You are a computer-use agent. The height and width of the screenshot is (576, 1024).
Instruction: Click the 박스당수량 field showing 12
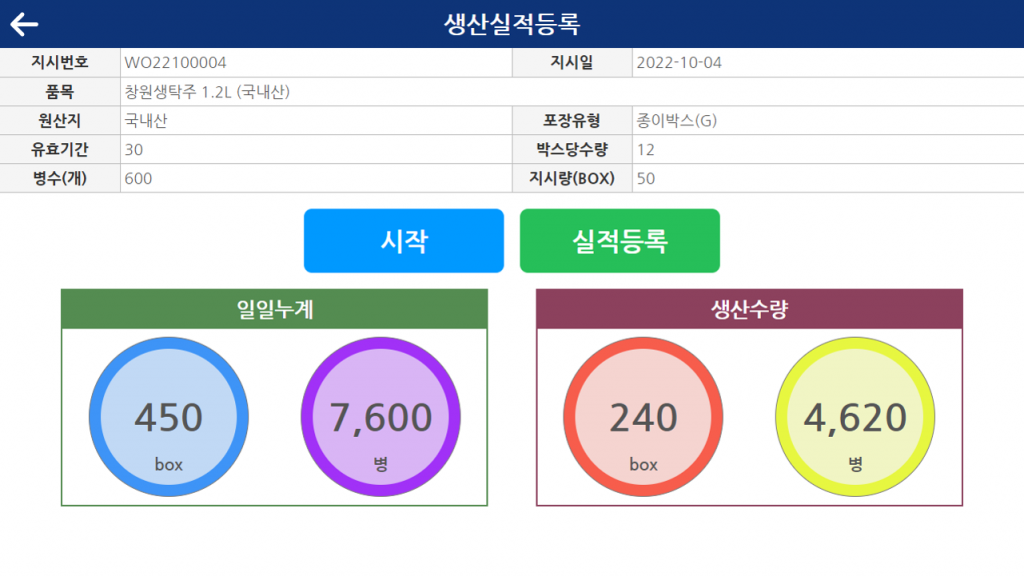point(827,150)
